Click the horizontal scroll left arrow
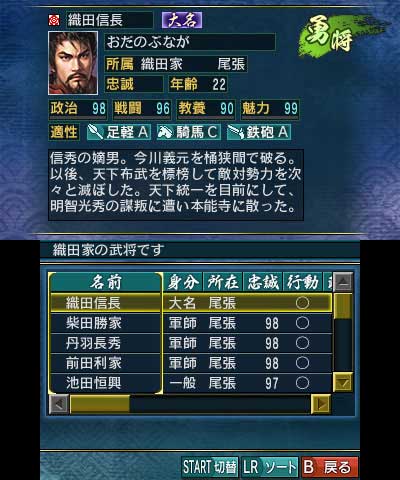This screenshot has width=400, height=480. (x=59, y=404)
